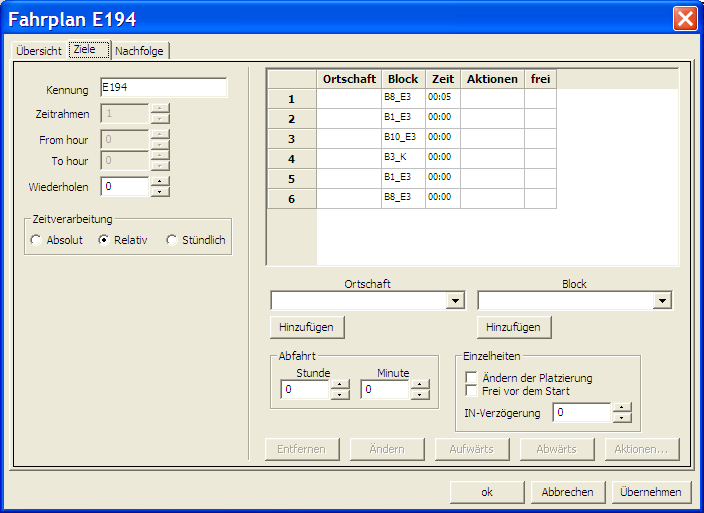704x513 pixels.
Task: Tick the Frei vor dem Start checkbox
Action: 471,391
